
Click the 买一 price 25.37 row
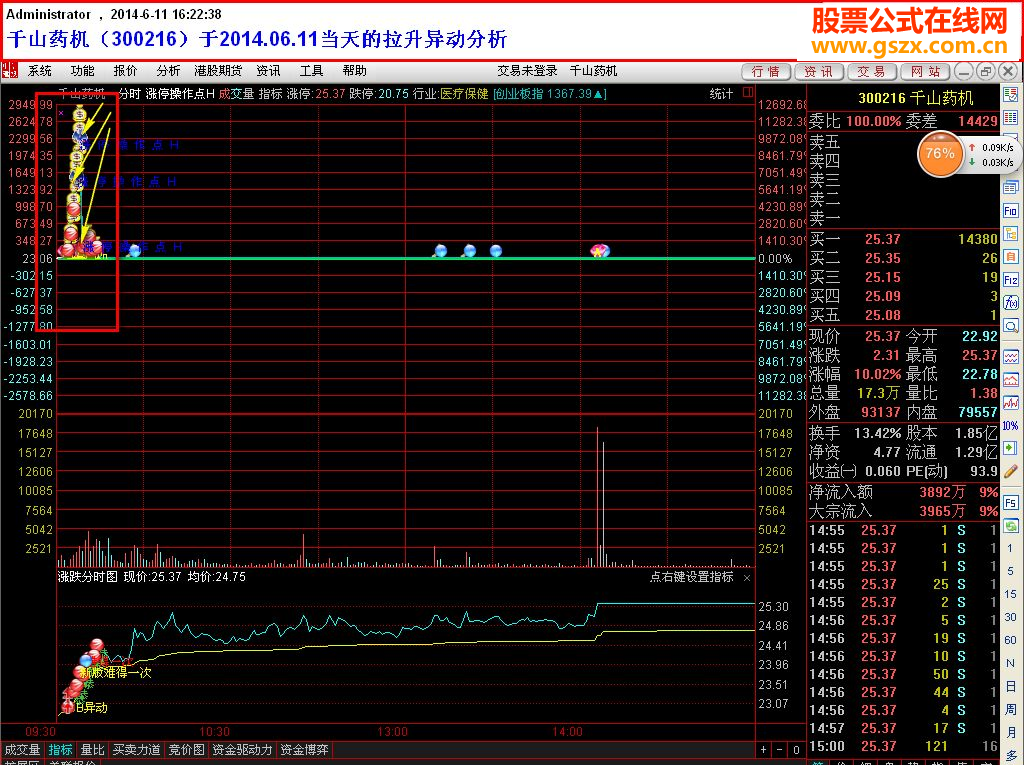click(x=904, y=239)
